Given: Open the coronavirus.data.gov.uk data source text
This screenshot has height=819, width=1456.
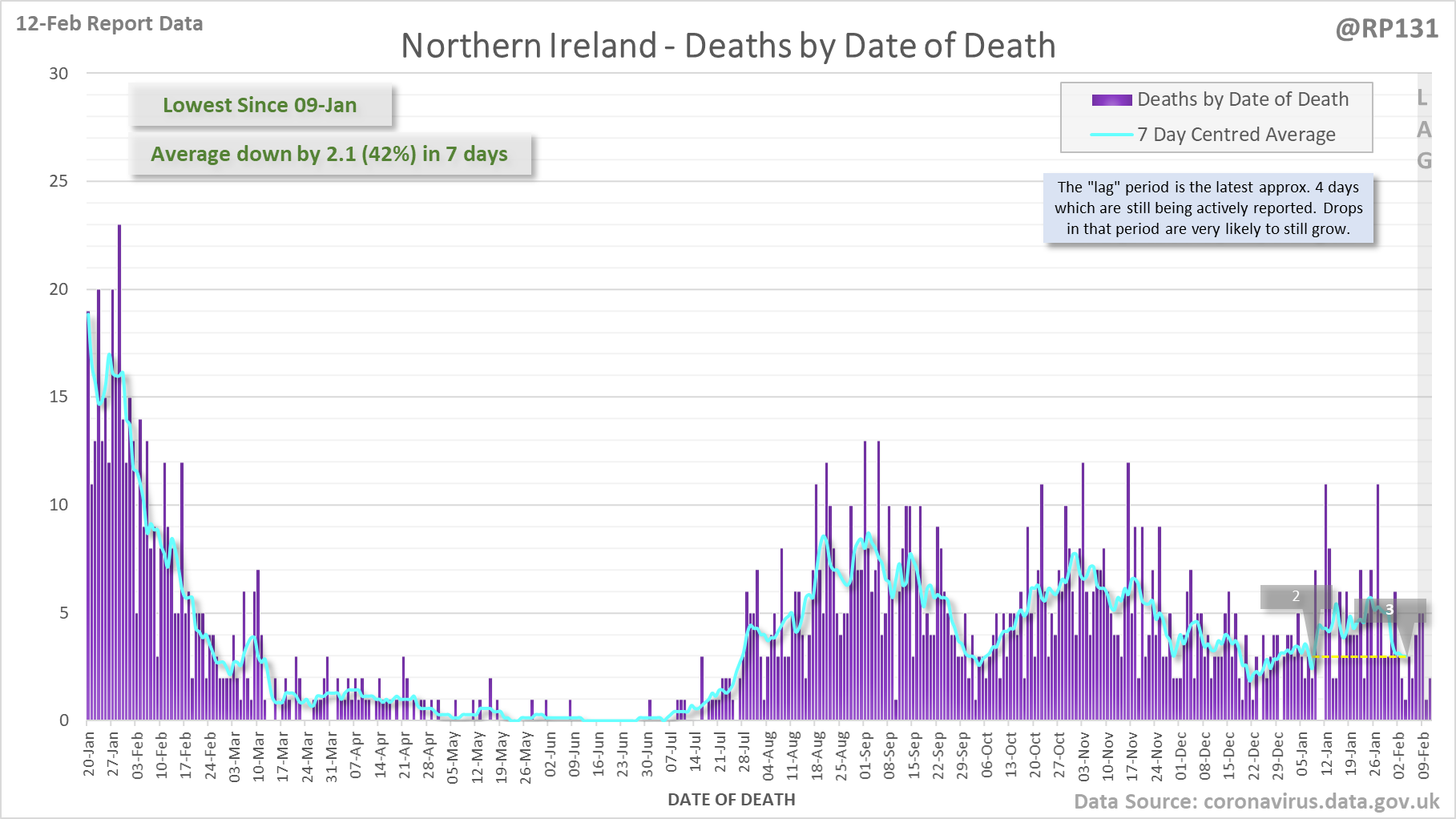Looking at the screenshot, I should (1256, 801).
